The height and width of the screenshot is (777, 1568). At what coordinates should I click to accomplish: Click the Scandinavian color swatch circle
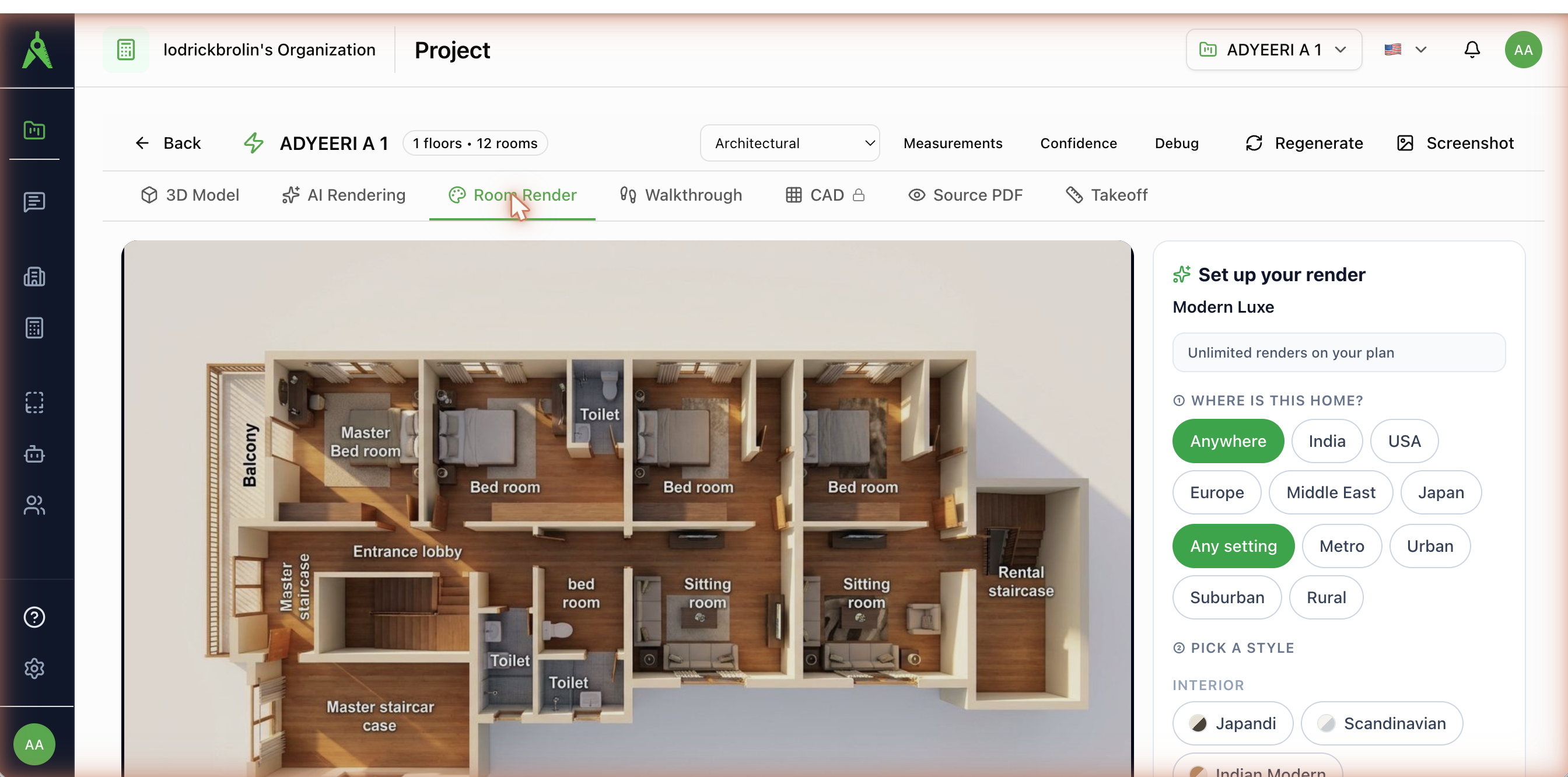coord(1326,723)
